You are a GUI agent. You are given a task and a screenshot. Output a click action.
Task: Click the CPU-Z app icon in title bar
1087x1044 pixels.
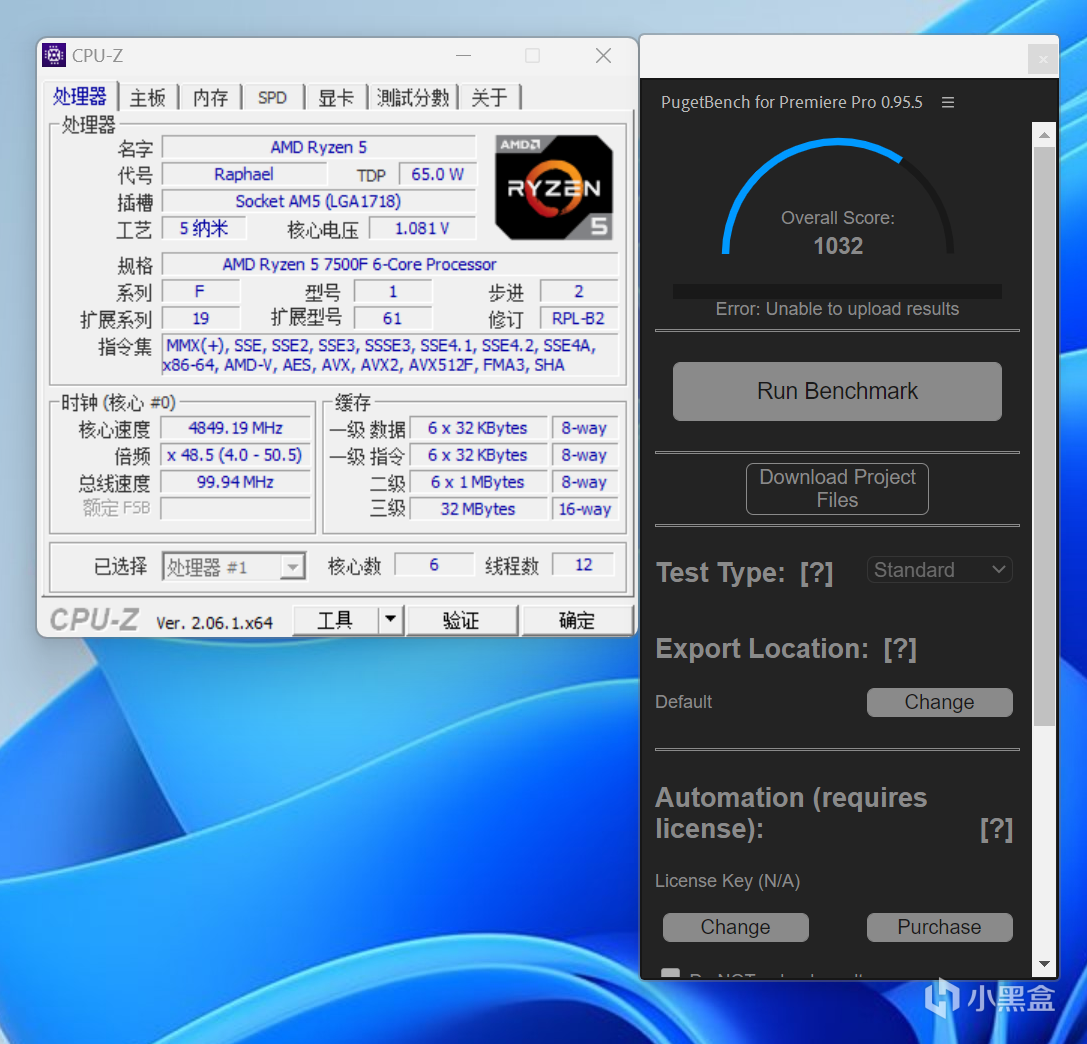point(54,55)
